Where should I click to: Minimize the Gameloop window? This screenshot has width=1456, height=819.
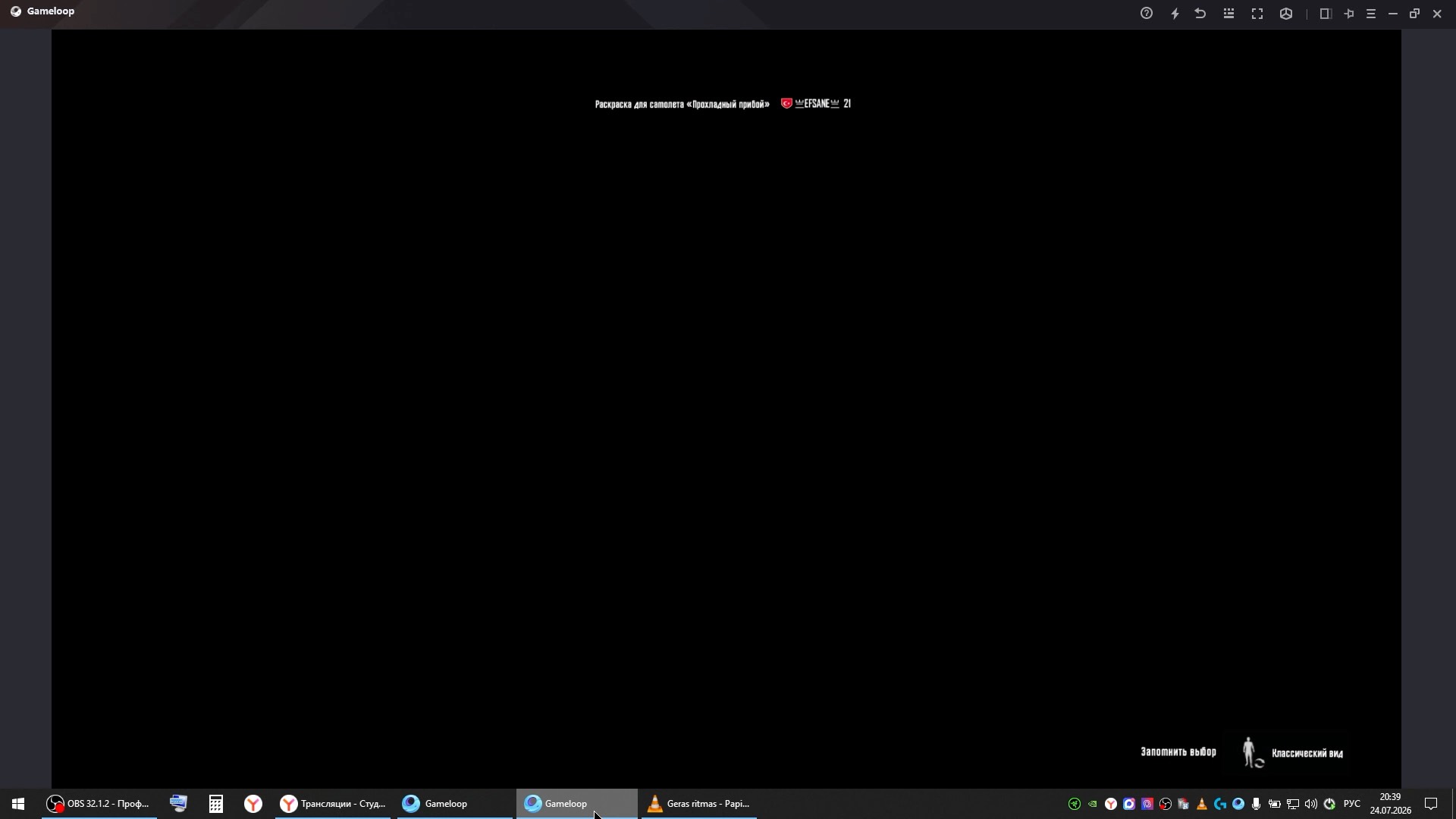coord(1393,14)
